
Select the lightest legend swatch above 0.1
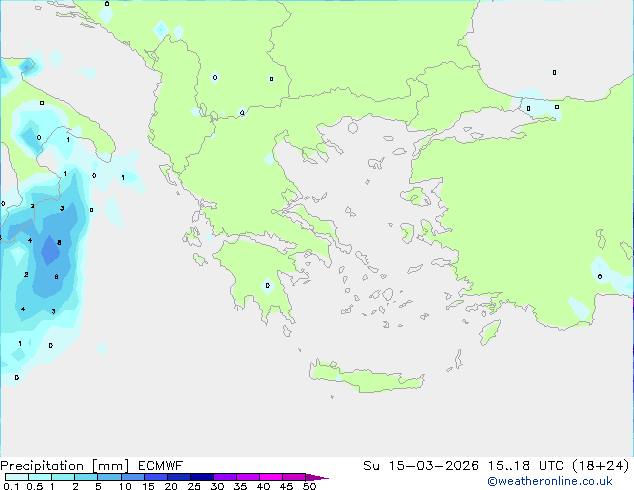tap(17, 477)
